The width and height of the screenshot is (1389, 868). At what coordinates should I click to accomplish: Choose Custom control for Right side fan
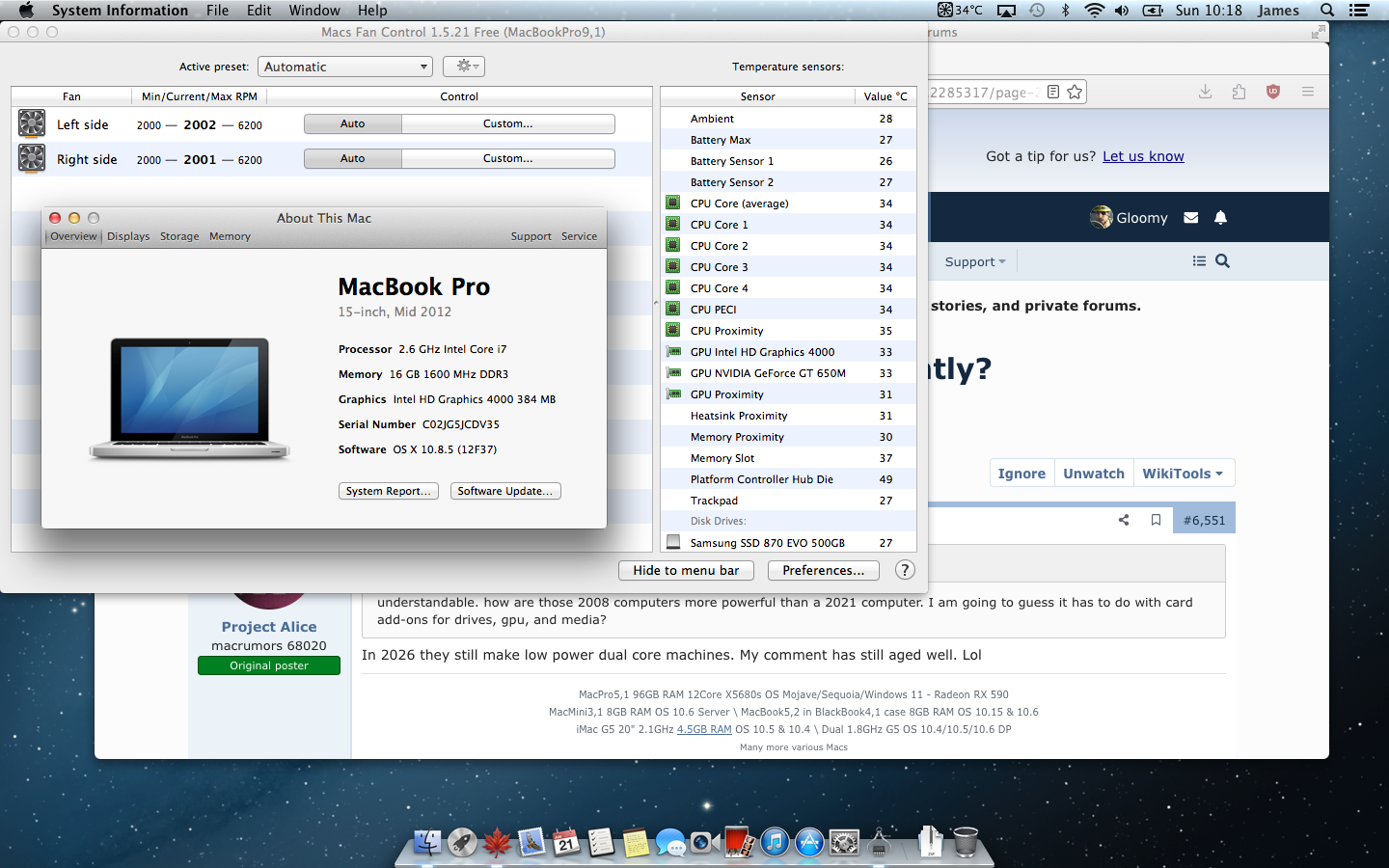pos(508,158)
